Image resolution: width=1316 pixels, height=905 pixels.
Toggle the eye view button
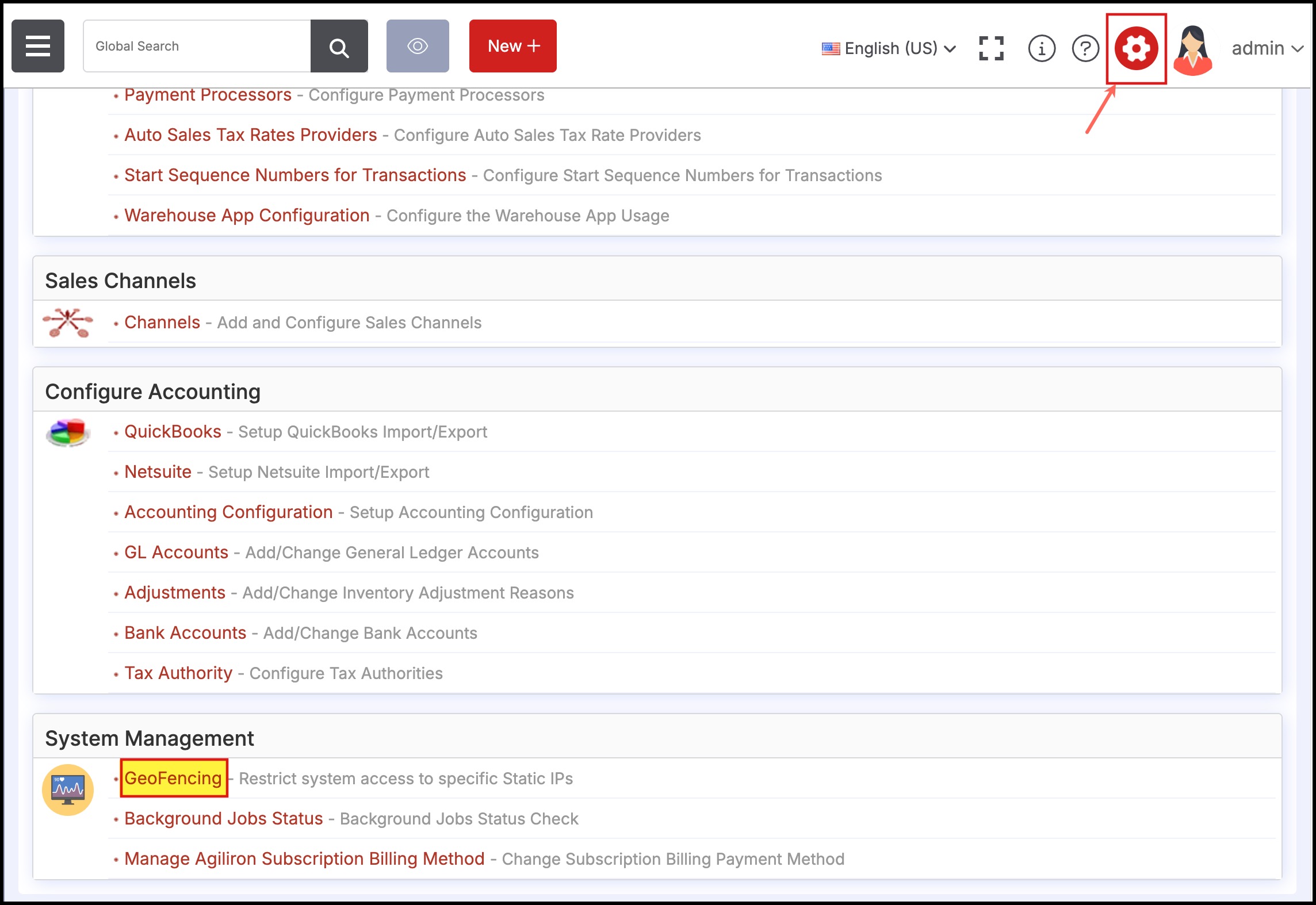(418, 46)
